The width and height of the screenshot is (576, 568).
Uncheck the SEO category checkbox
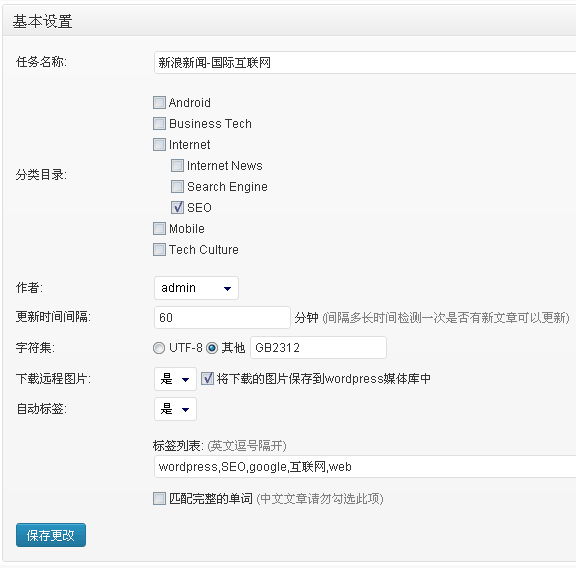pyautogui.click(x=177, y=207)
